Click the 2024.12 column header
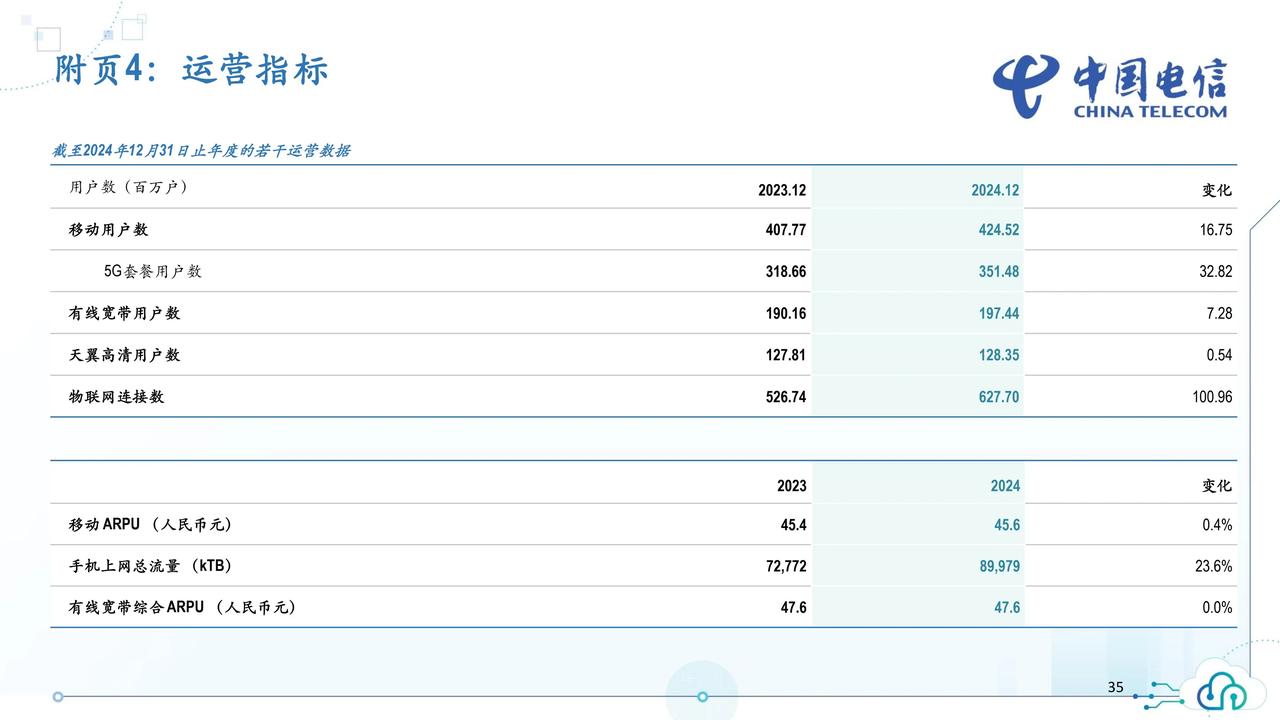The width and height of the screenshot is (1280, 720). pos(995,190)
